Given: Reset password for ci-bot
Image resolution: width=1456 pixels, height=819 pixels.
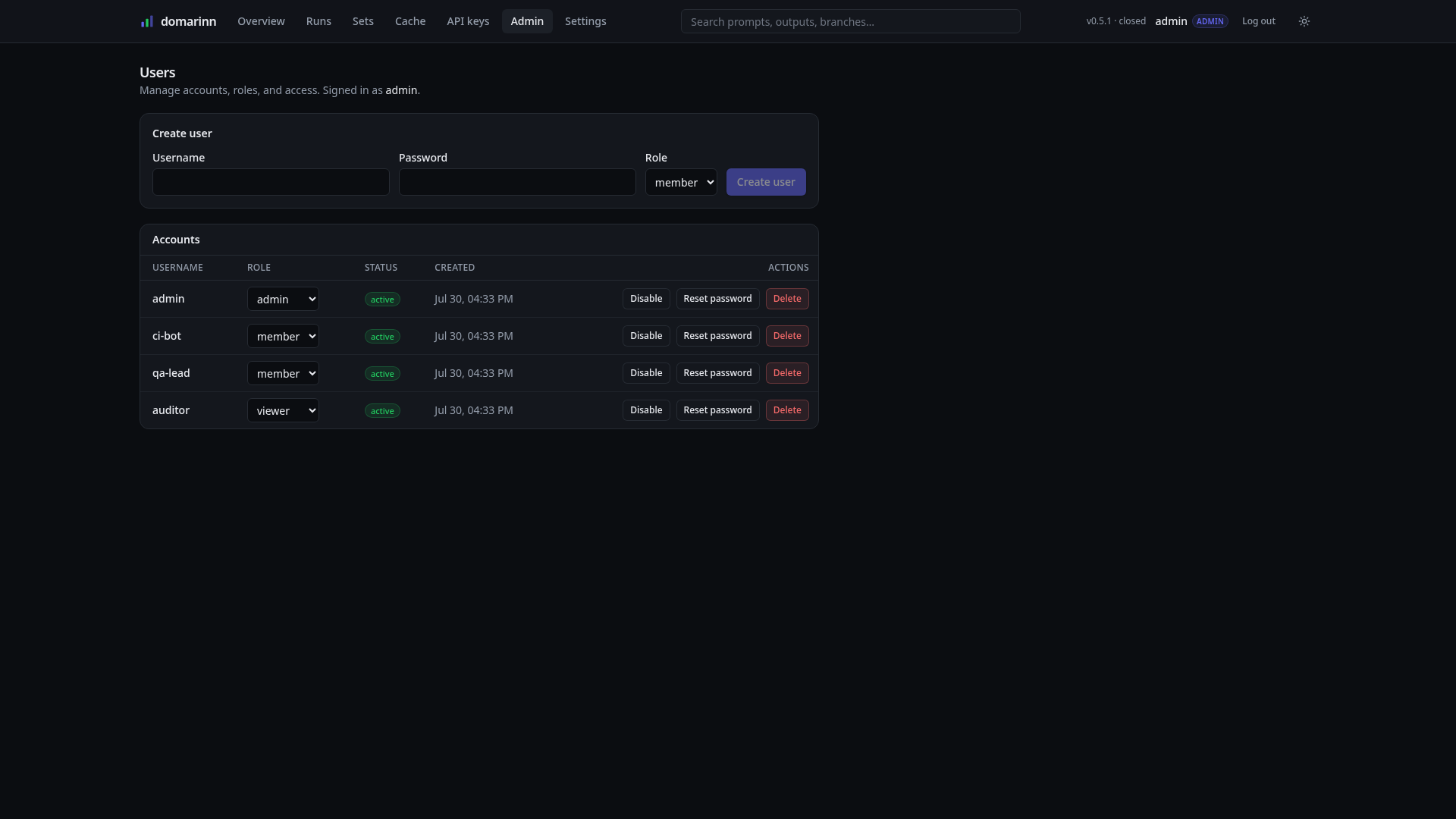Looking at the screenshot, I should 717,336.
